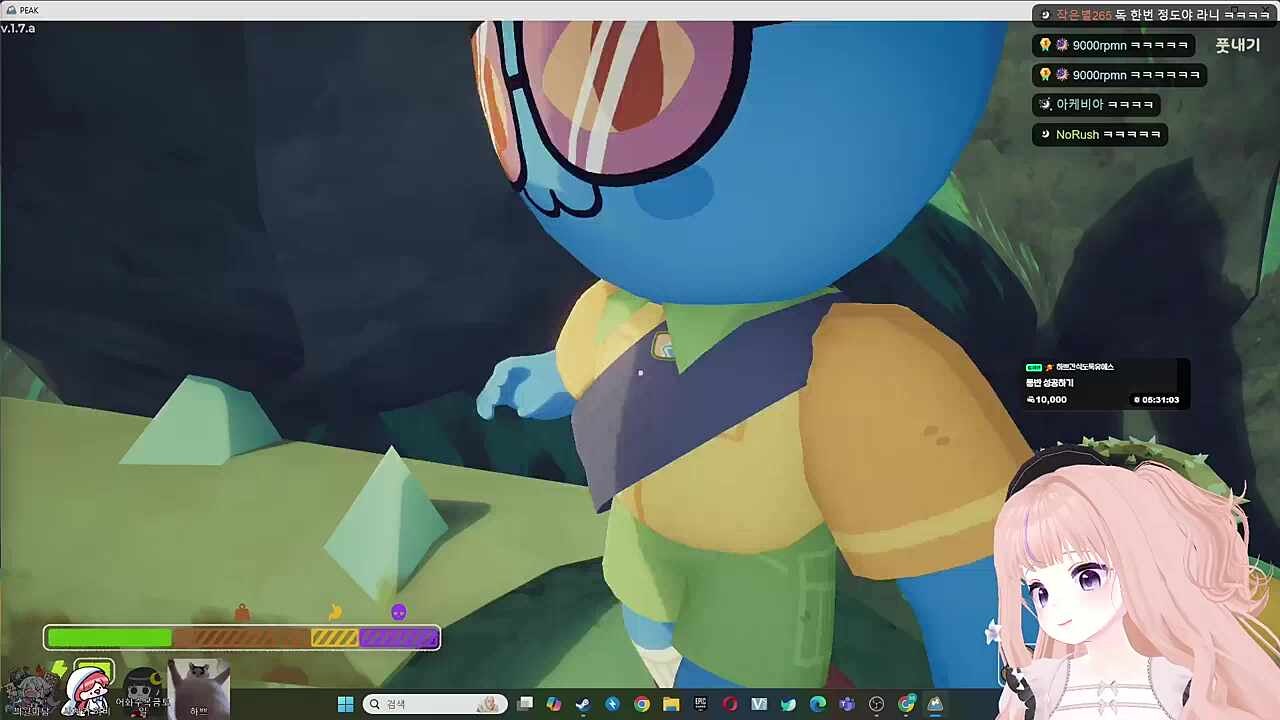
Task: Click the yellow hunger segment of the bar
Action: click(x=334, y=638)
